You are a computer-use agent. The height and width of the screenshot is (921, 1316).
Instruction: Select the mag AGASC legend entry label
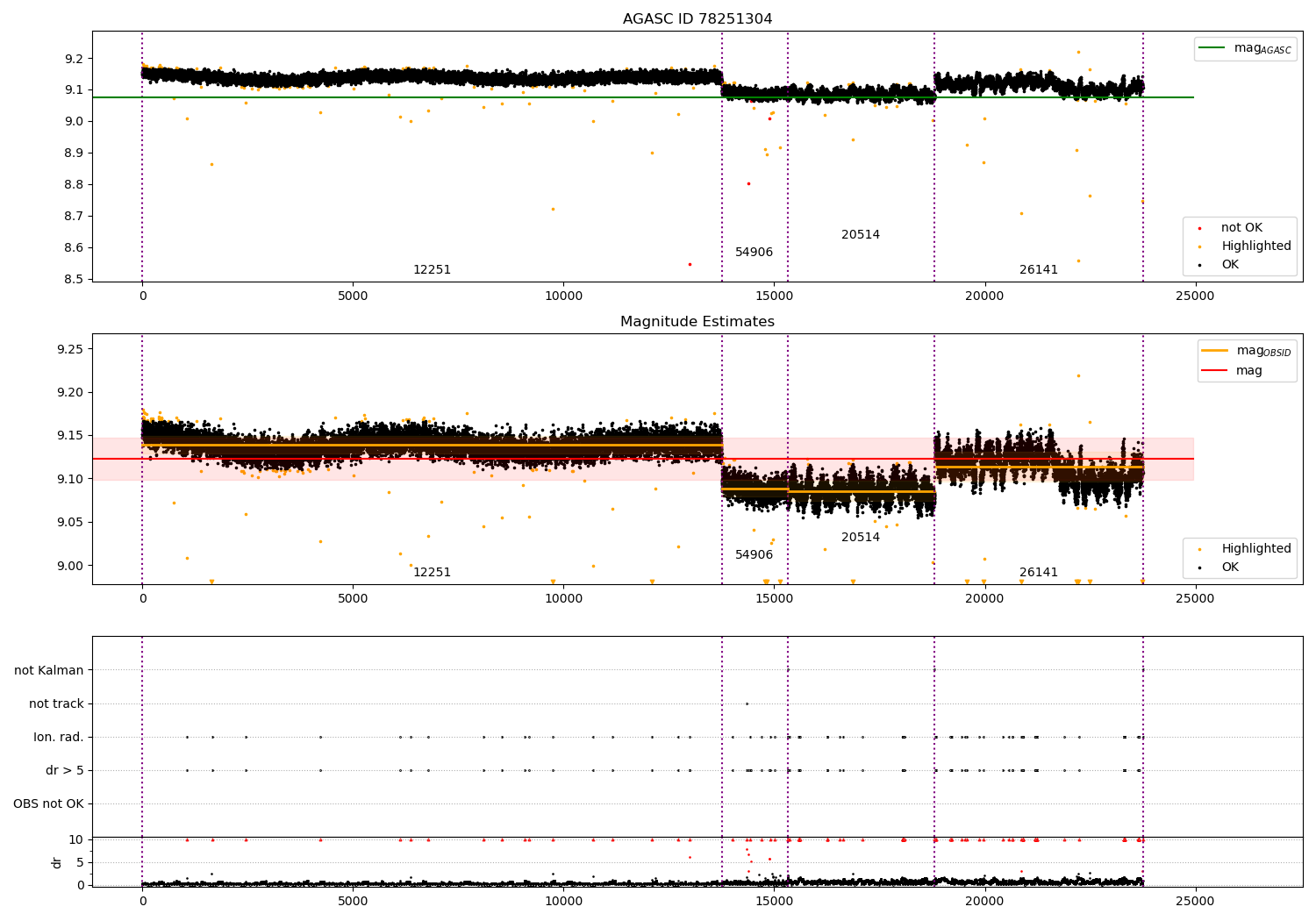1262,48
